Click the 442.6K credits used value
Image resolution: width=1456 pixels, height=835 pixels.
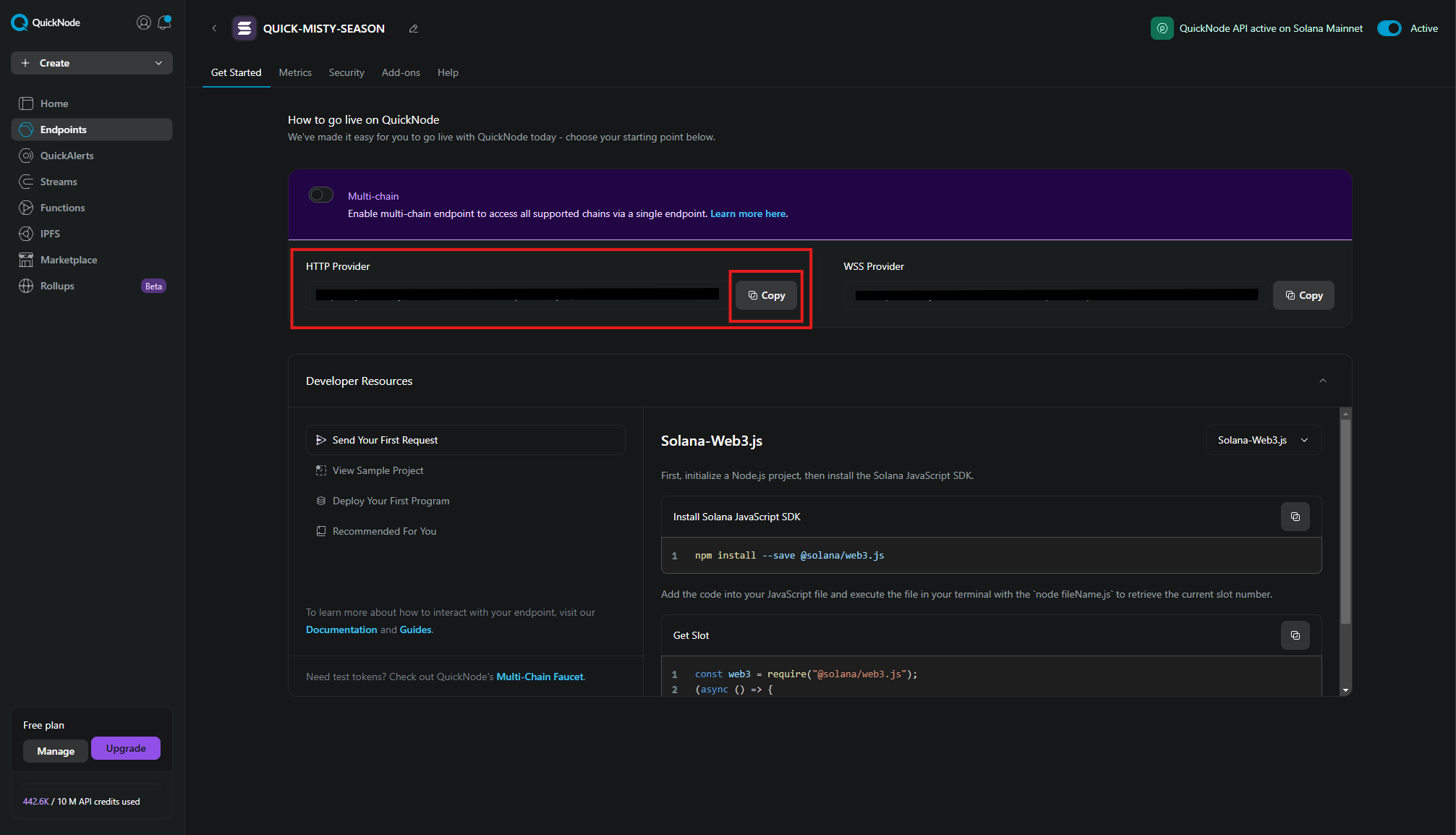(36, 802)
